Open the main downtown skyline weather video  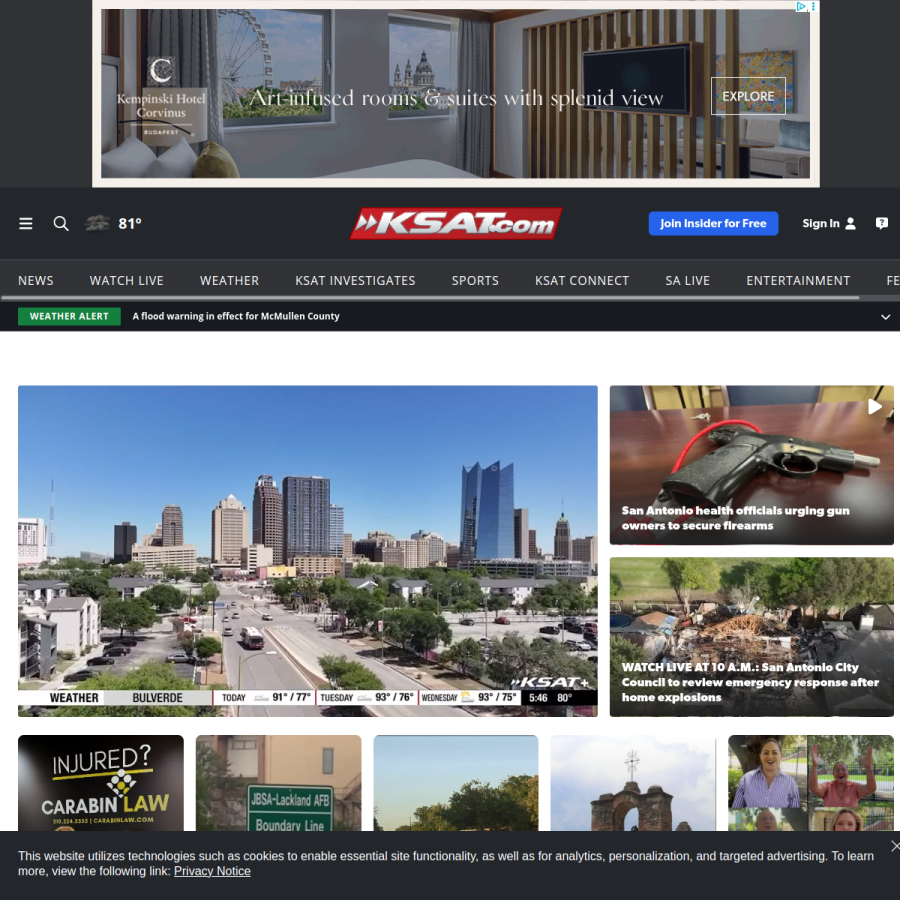(x=308, y=550)
